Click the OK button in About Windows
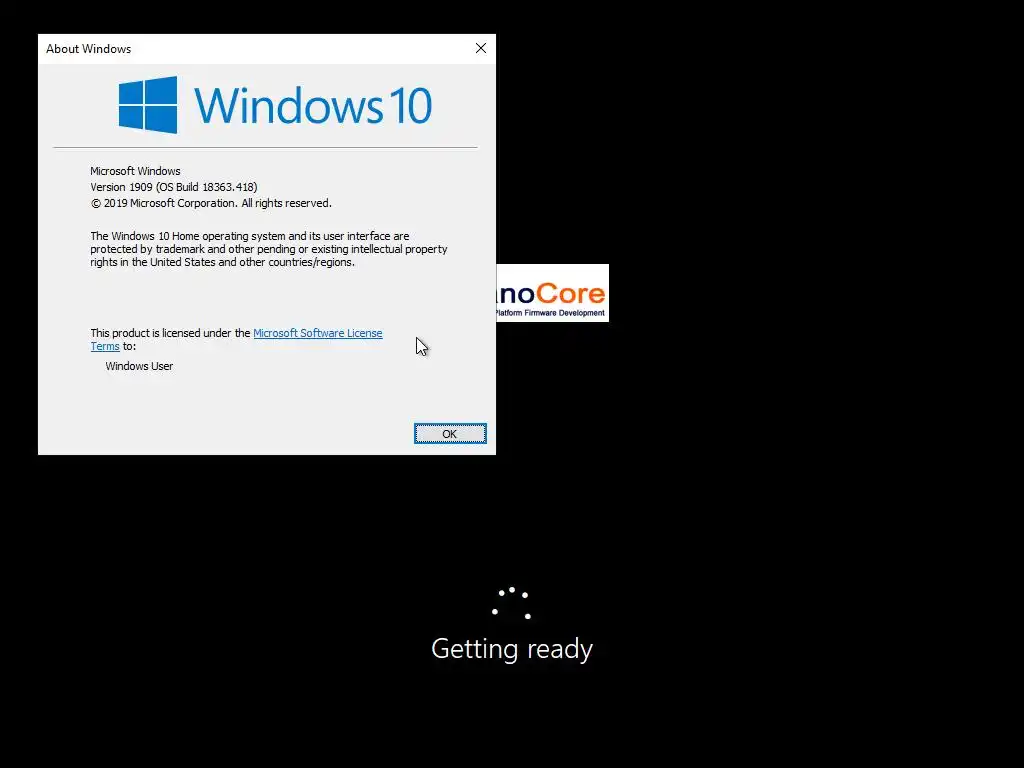 tap(450, 434)
